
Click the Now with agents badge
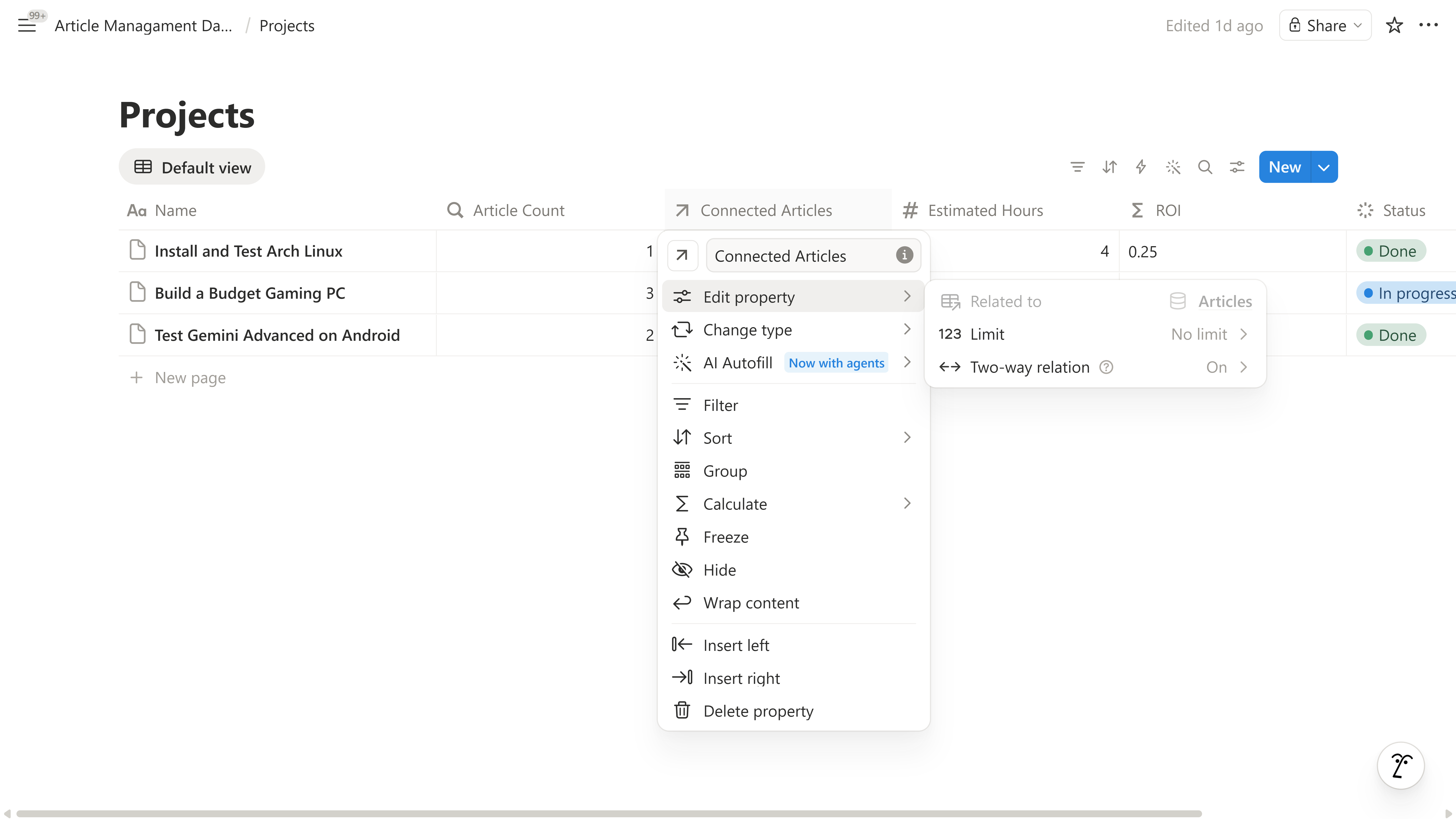coord(836,363)
